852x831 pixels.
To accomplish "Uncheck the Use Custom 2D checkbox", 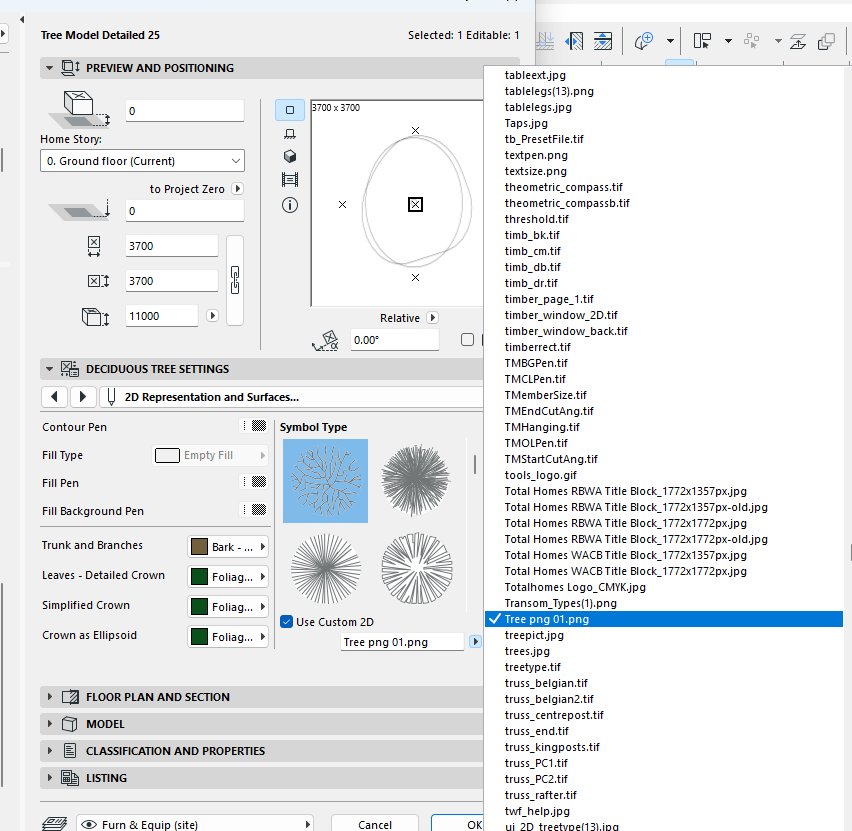I will (x=287, y=622).
